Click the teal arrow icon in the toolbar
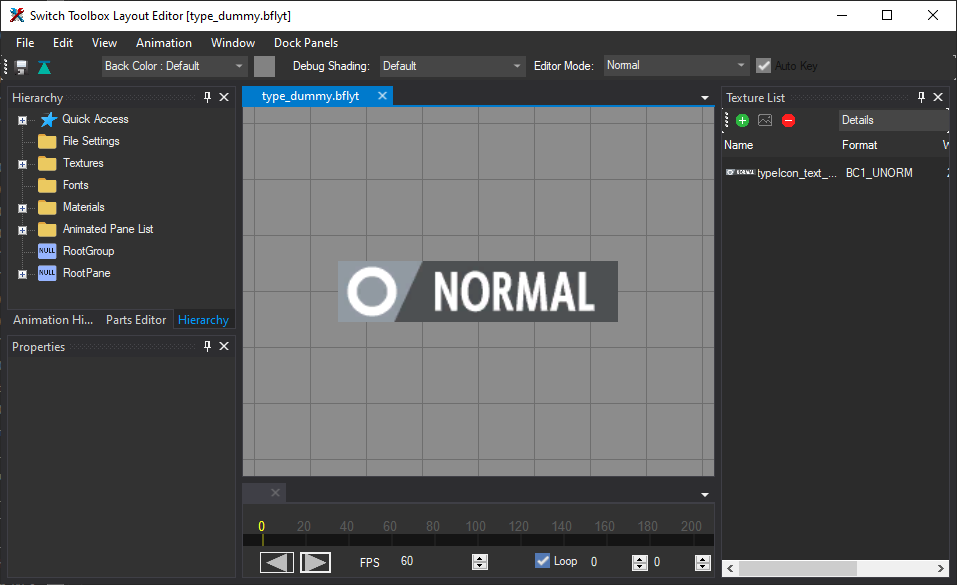 tap(44, 67)
